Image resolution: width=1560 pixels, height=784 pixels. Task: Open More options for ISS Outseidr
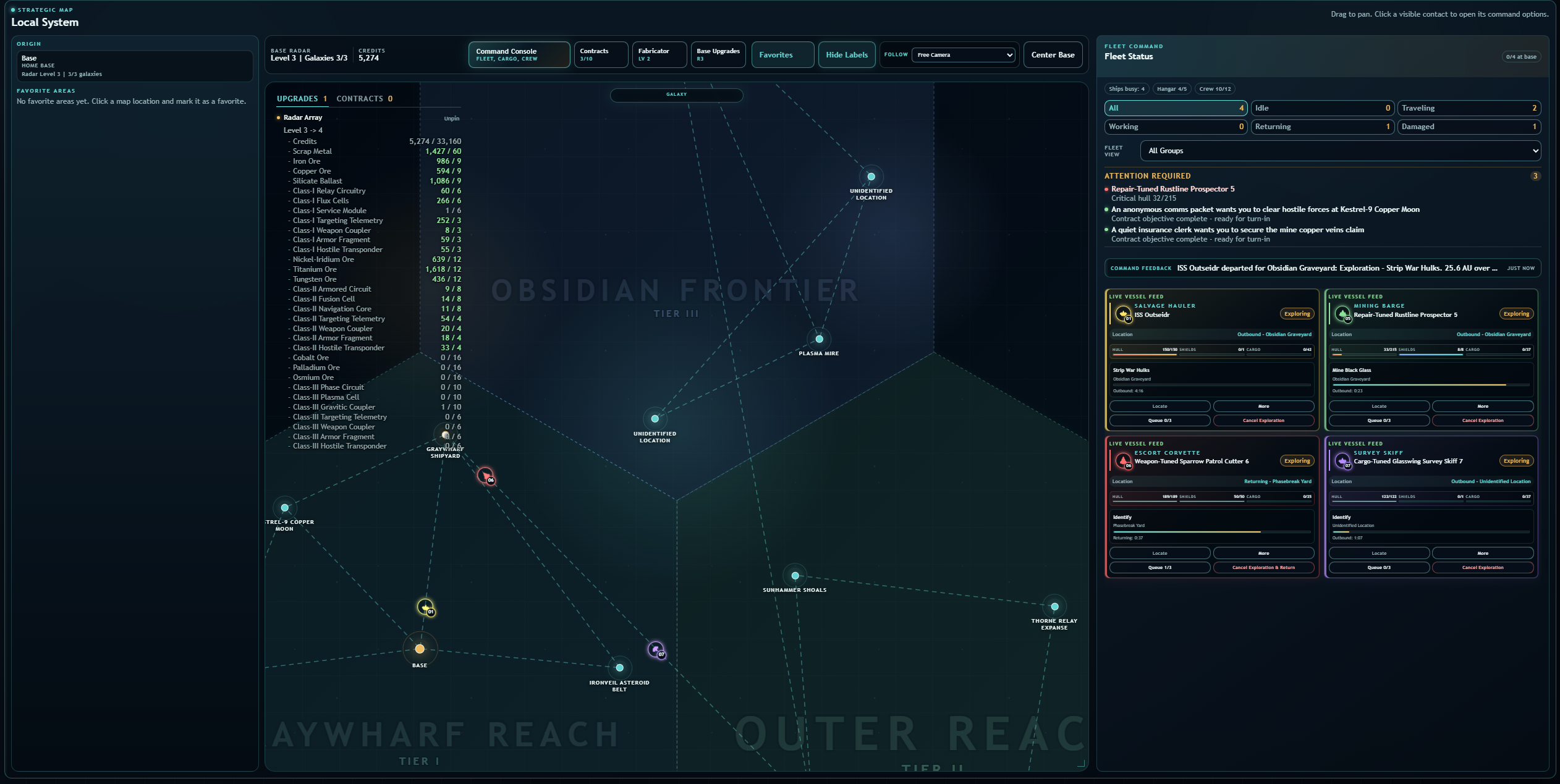pos(1263,407)
